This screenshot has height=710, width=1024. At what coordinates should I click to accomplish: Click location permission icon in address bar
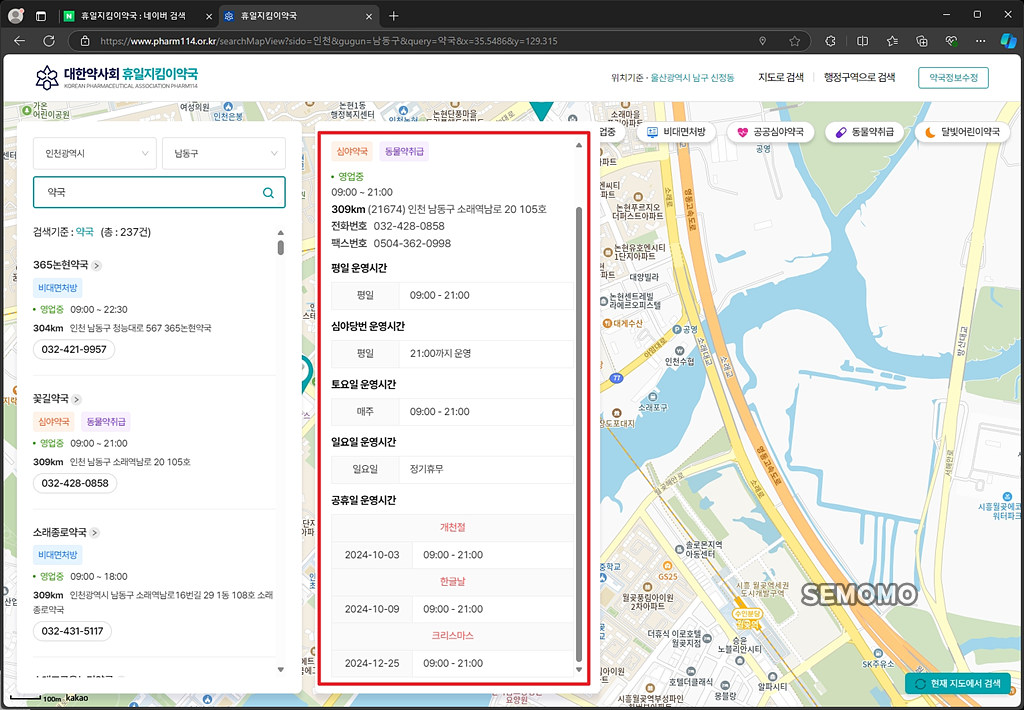tap(762, 40)
